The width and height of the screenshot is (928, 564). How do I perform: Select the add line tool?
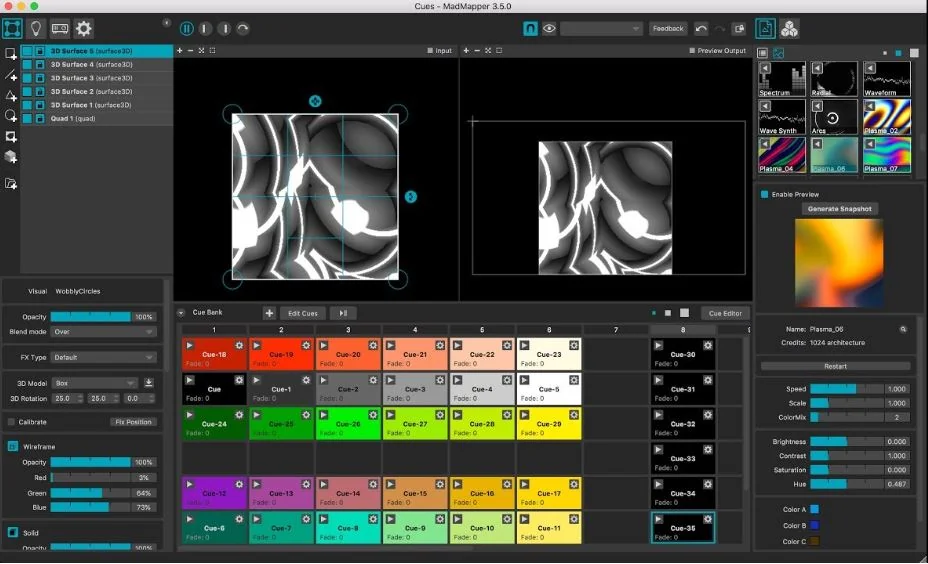11,75
